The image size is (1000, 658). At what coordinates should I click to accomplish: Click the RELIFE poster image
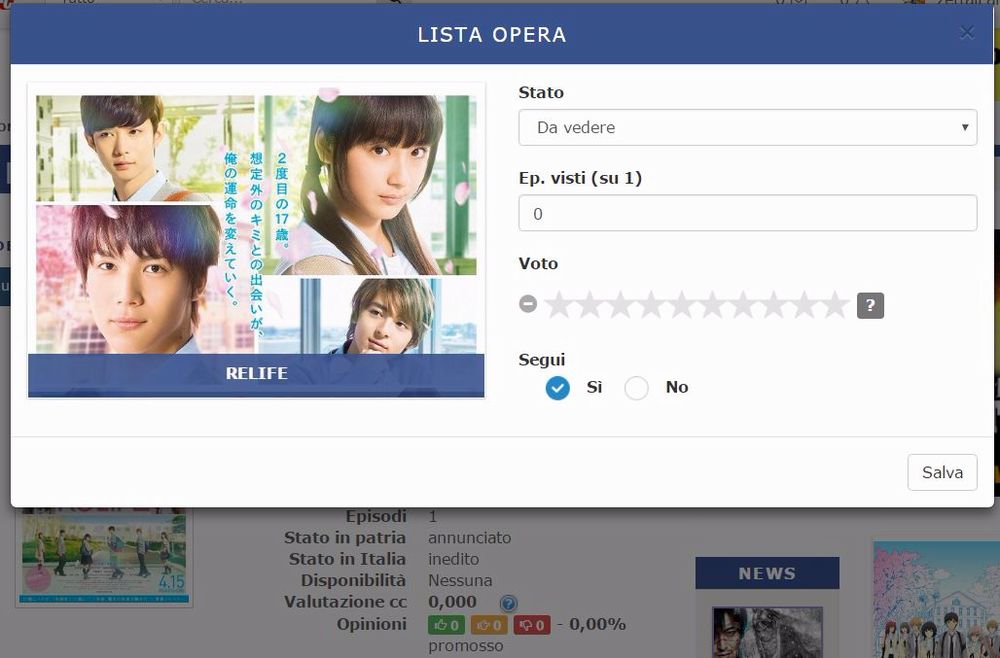[x=256, y=240]
